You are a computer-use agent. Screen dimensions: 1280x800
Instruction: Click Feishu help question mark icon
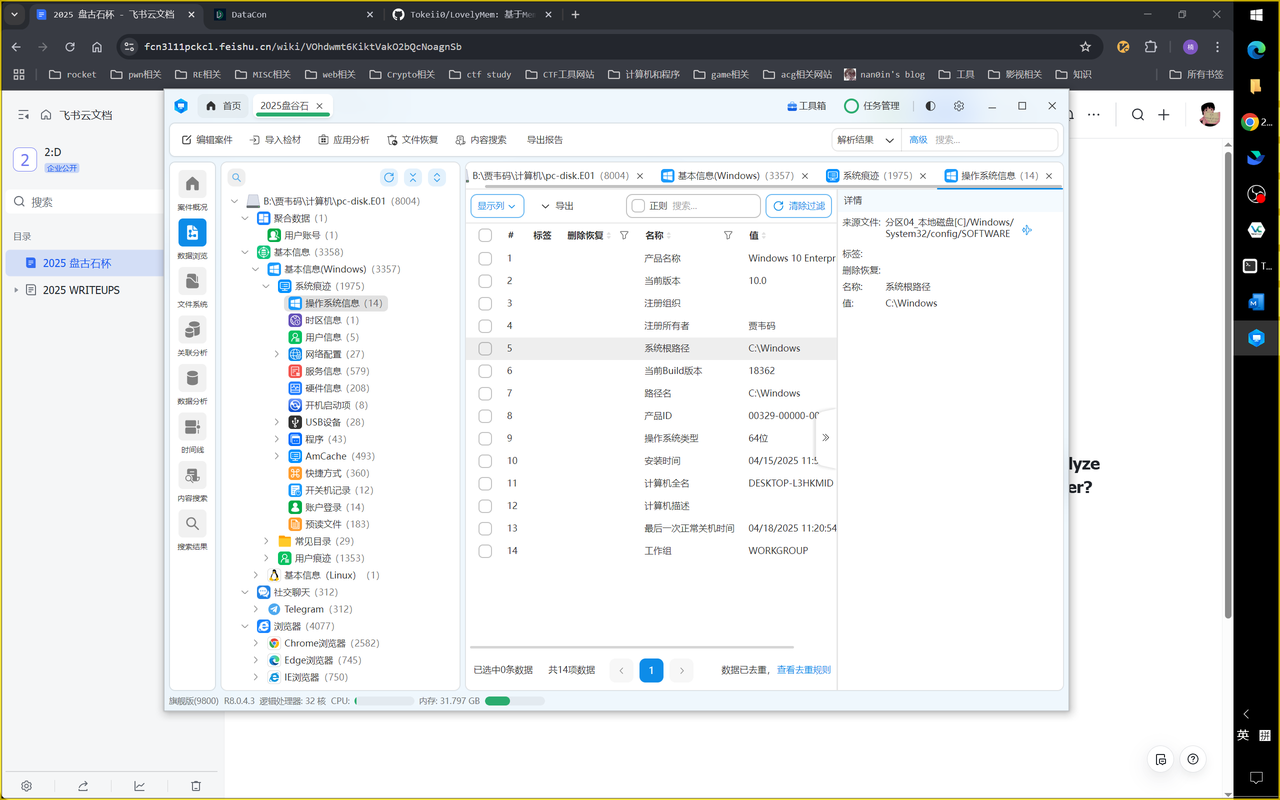(x=1193, y=760)
